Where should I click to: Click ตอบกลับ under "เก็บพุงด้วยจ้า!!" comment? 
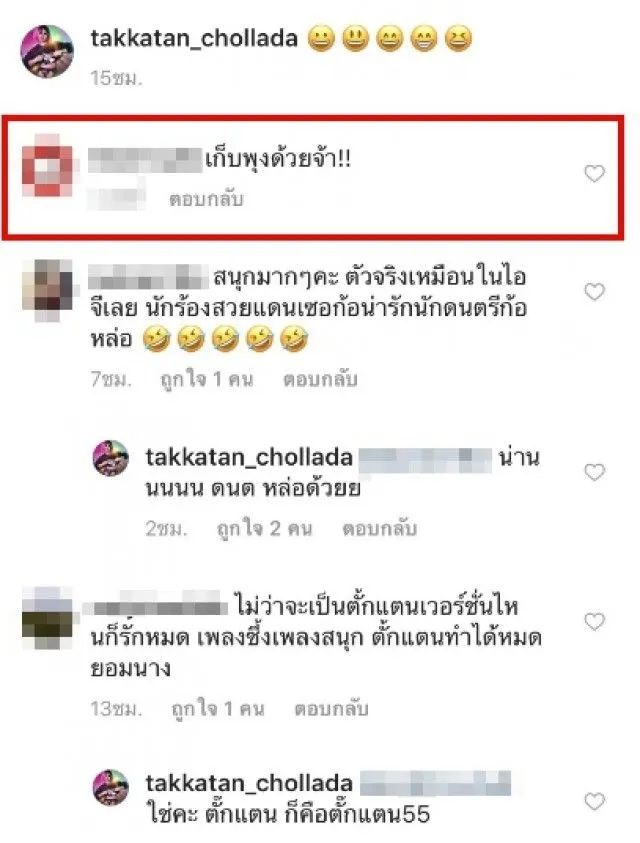206,199
